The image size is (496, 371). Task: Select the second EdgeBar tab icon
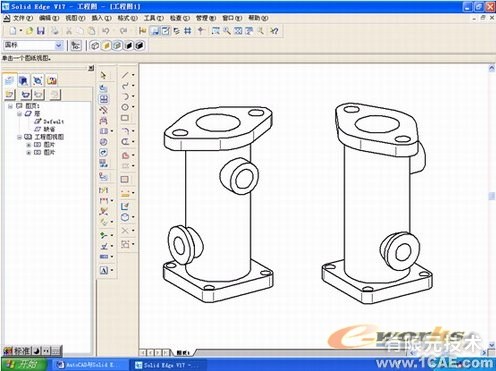23,80
